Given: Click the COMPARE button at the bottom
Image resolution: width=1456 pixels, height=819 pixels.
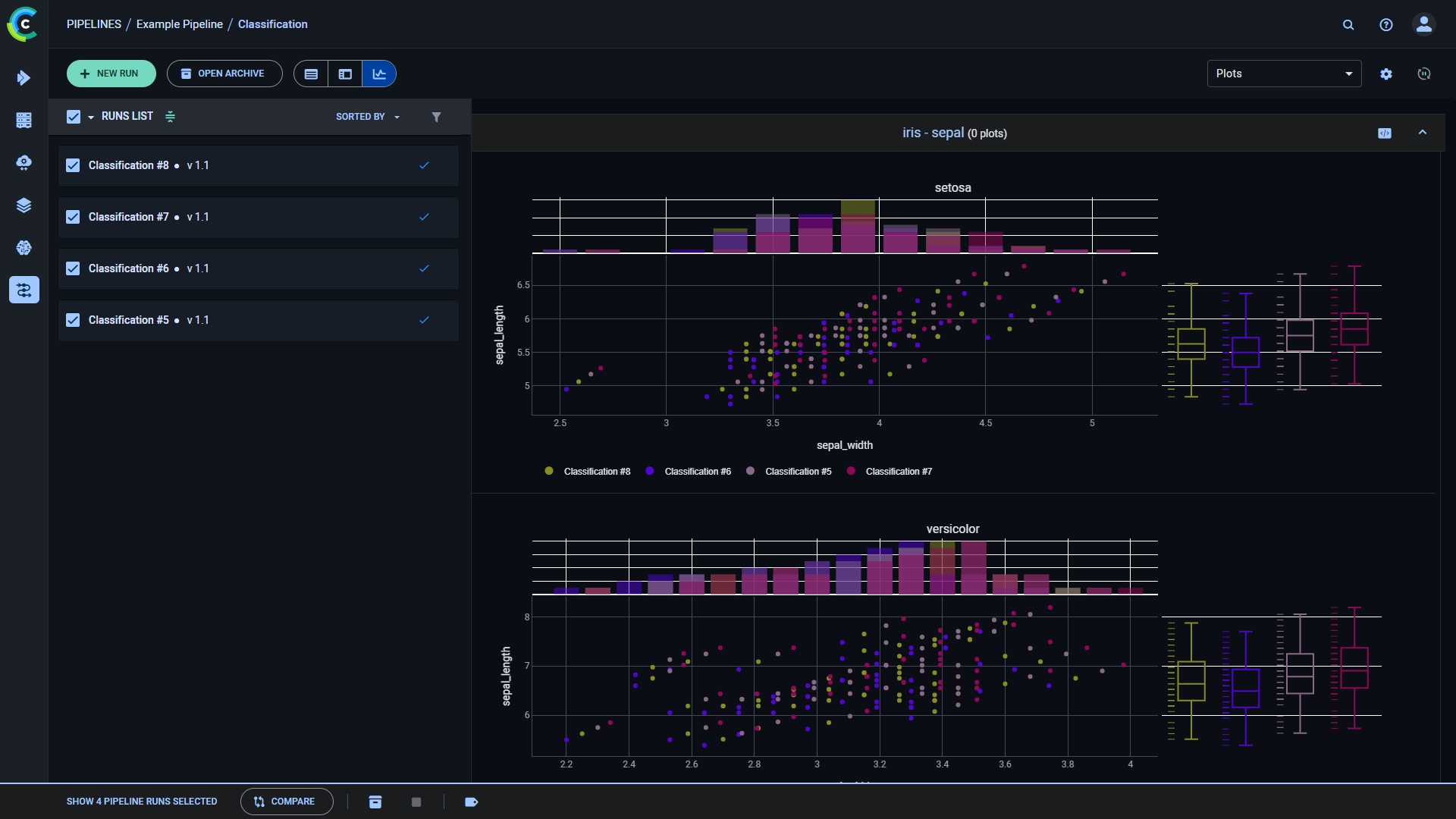Looking at the screenshot, I should [287, 802].
